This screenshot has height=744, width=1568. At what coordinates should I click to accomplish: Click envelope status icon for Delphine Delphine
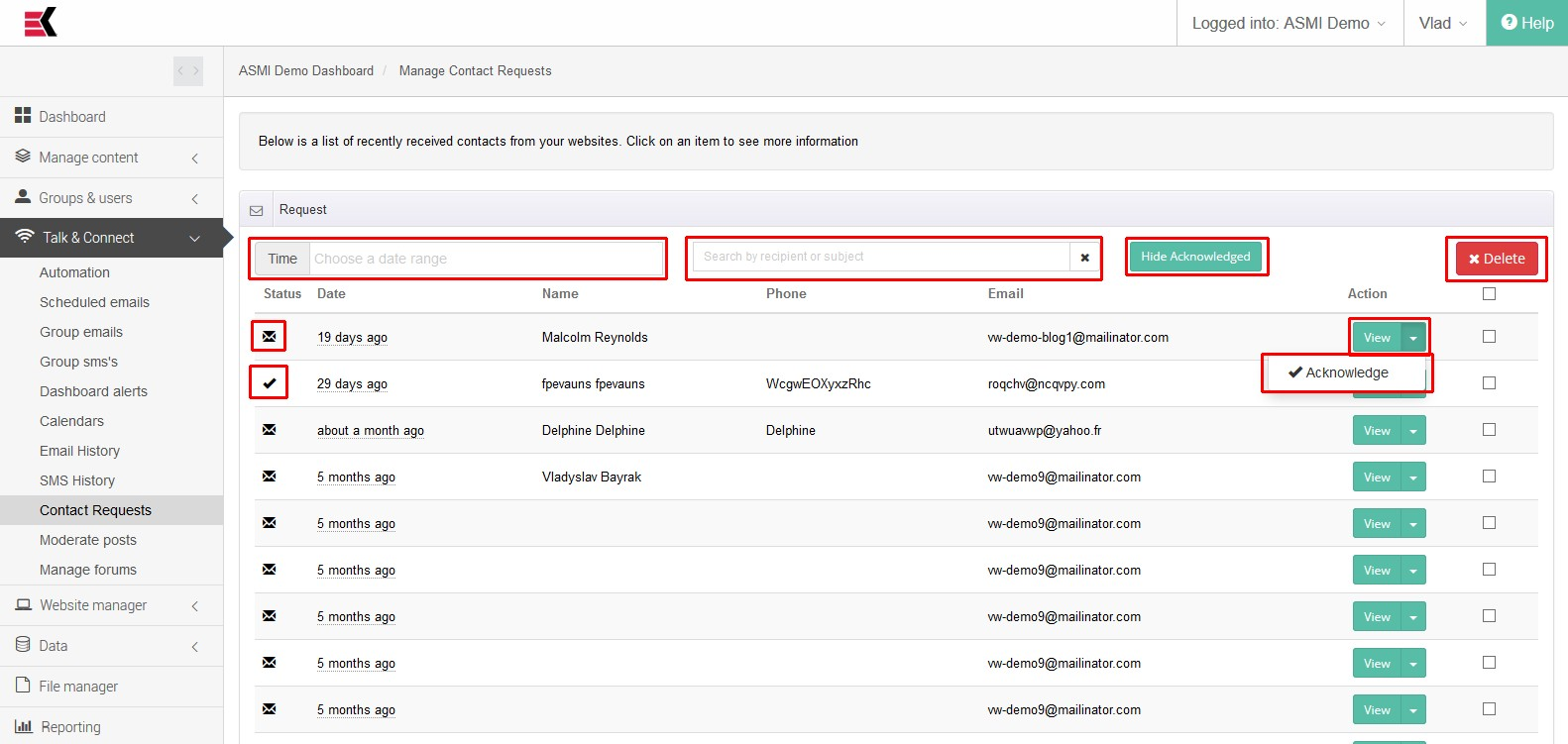pos(269,430)
